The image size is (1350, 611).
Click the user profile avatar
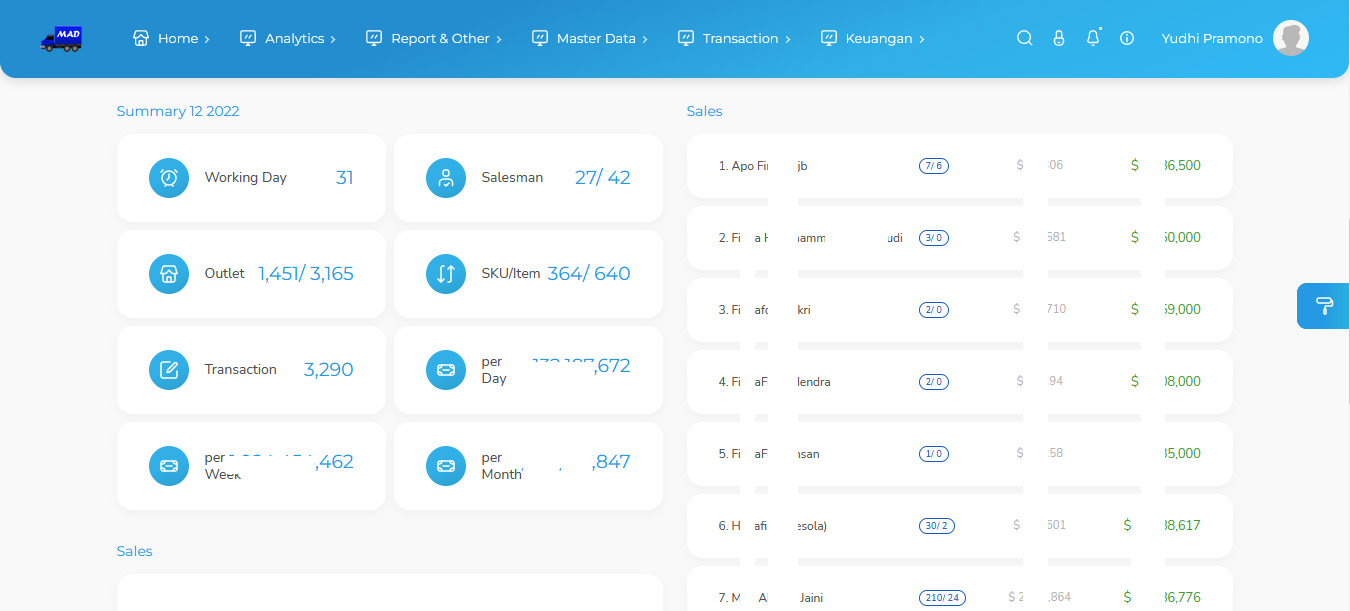1290,38
